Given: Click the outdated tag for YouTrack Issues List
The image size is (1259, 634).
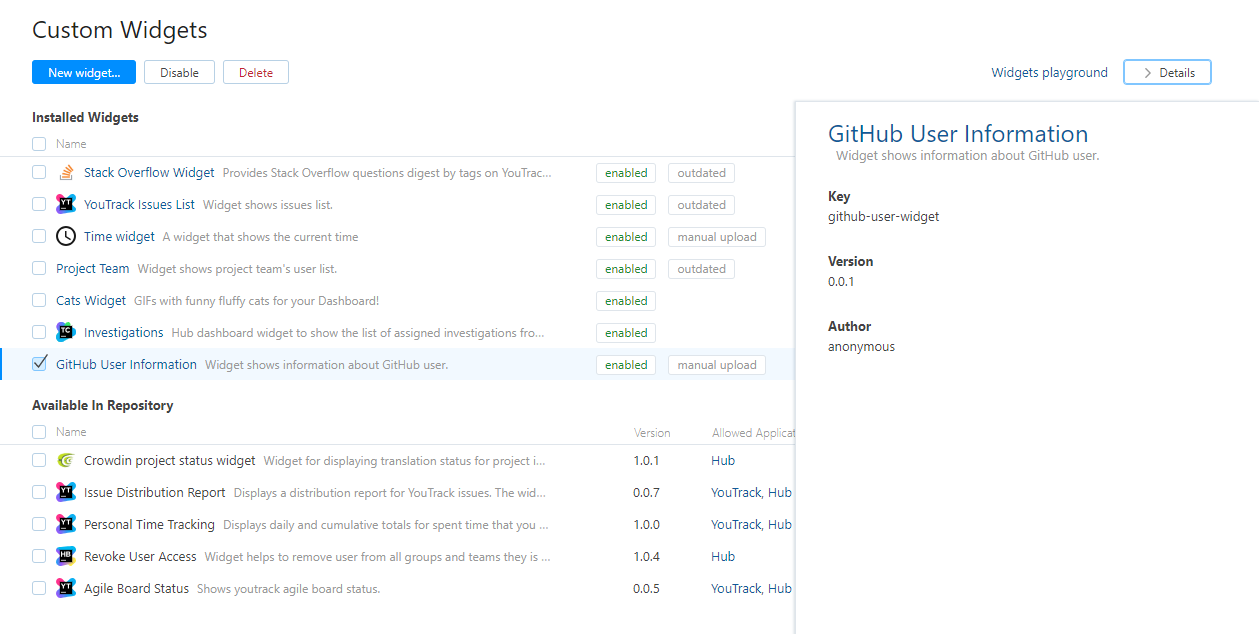Looking at the screenshot, I should [x=701, y=205].
